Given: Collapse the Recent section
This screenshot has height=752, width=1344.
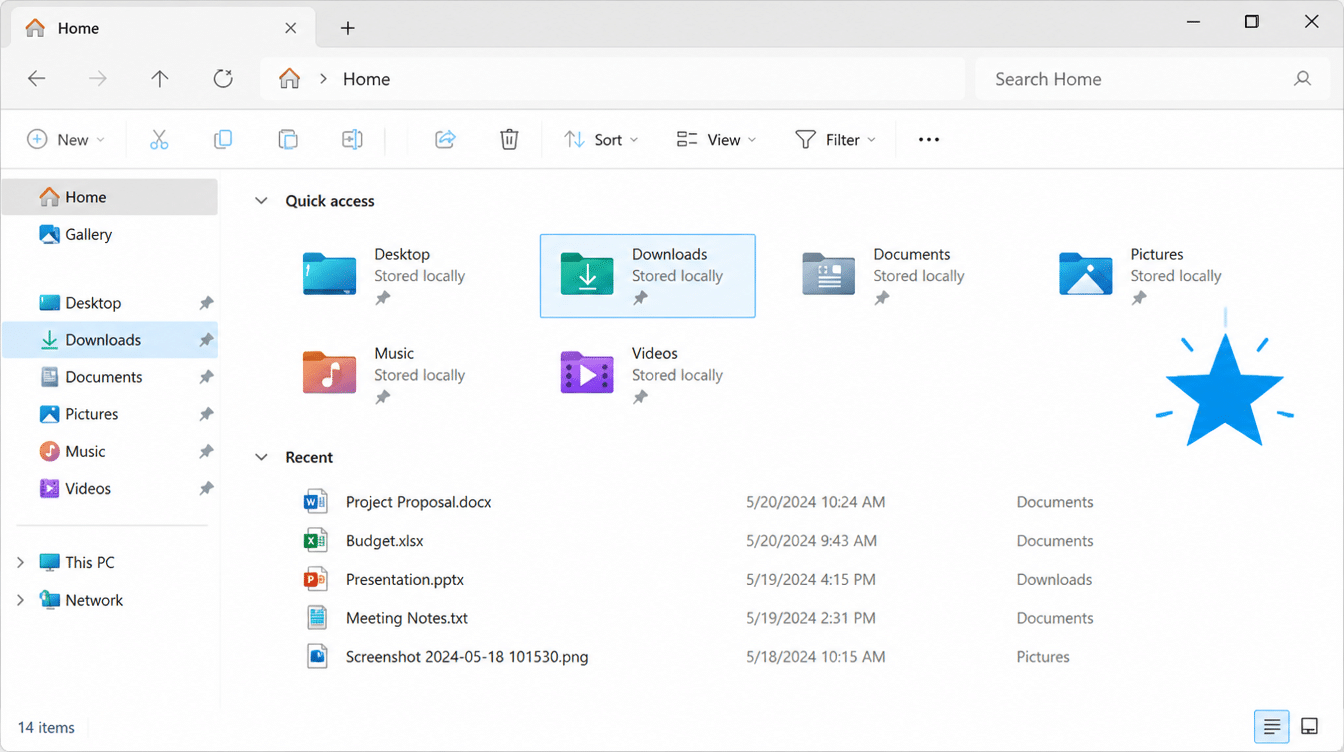Looking at the screenshot, I should click(x=261, y=457).
